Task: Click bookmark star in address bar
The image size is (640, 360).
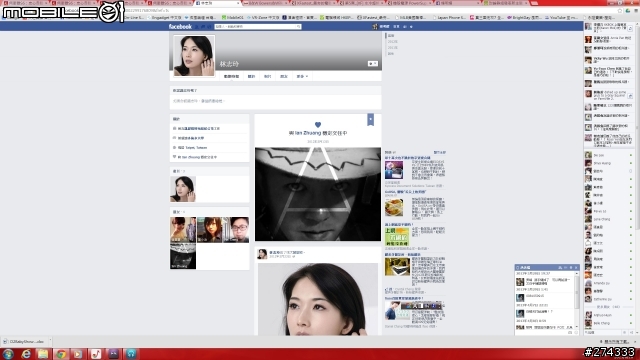Action: [620, 11]
